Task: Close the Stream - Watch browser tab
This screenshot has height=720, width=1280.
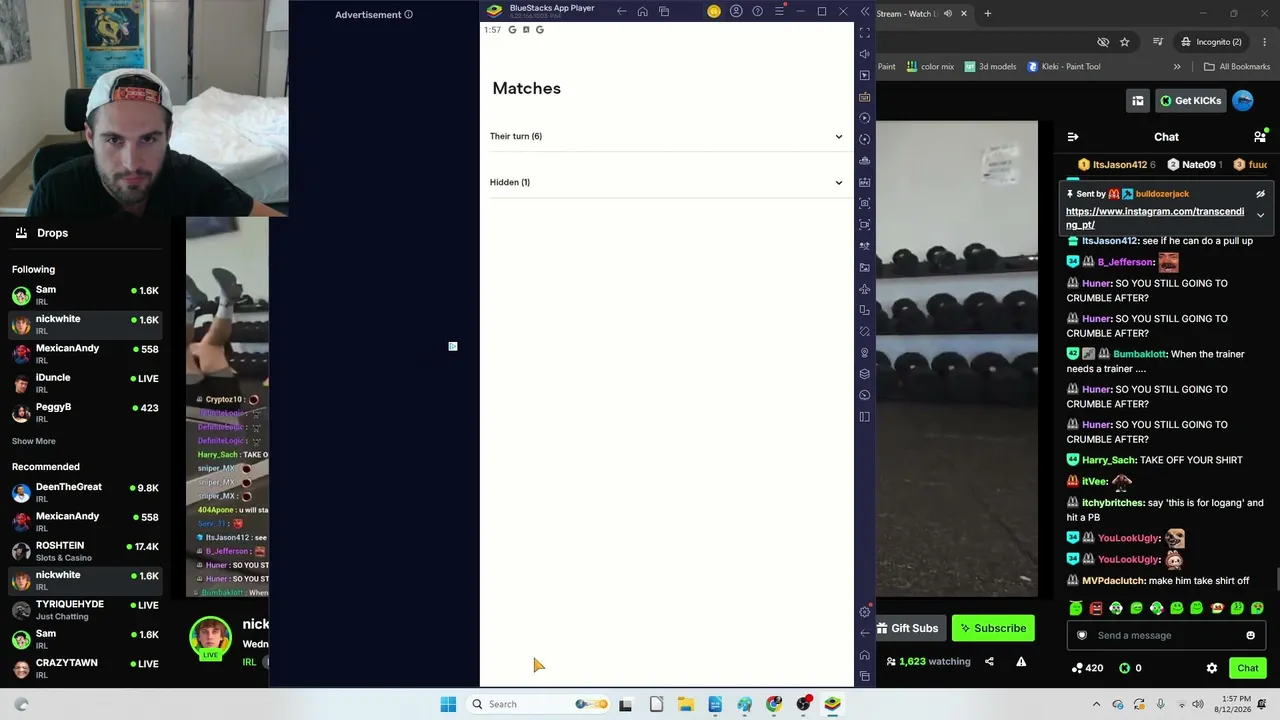Action: [x=964, y=13]
